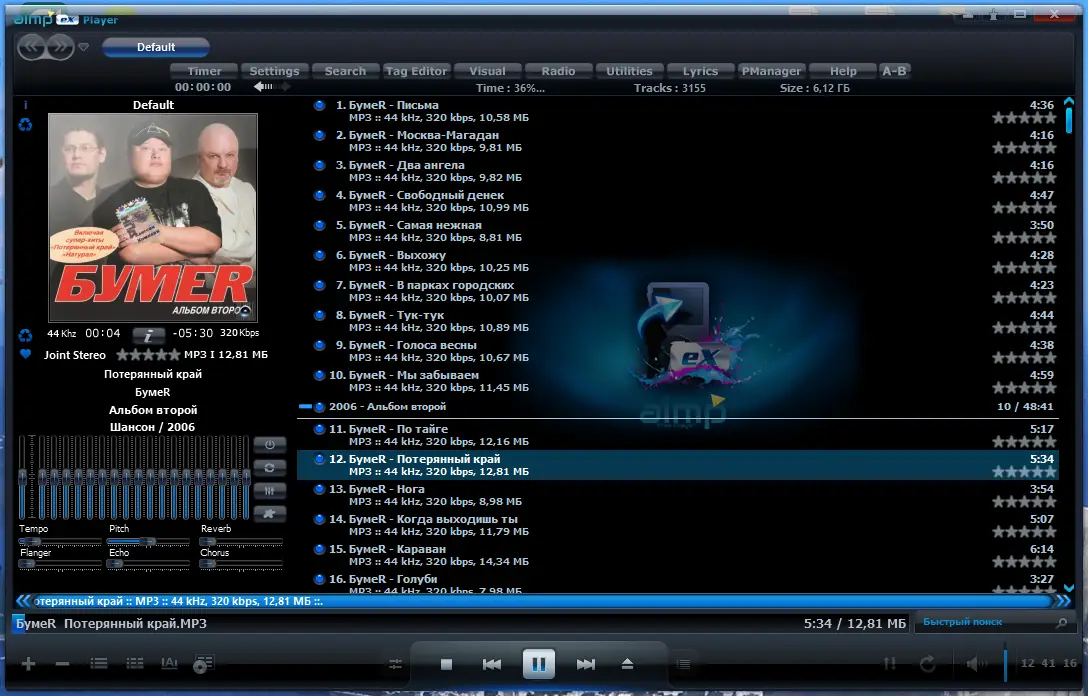1088x696 pixels.
Task: Click the playlist scrollbar down arrow
Action: pyautogui.click(x=1069, y=588)
